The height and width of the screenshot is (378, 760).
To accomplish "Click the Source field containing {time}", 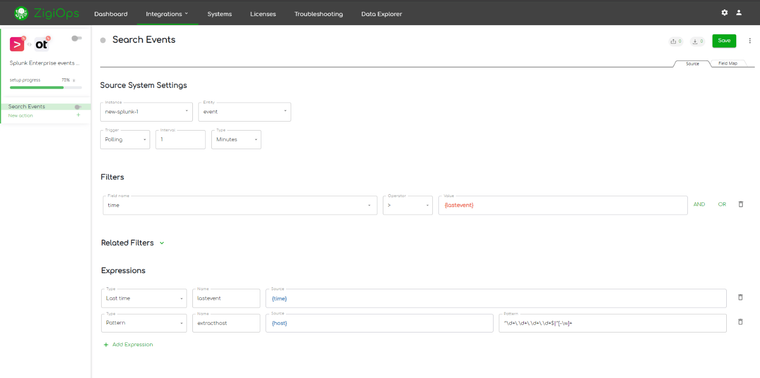I will point(496,299).
